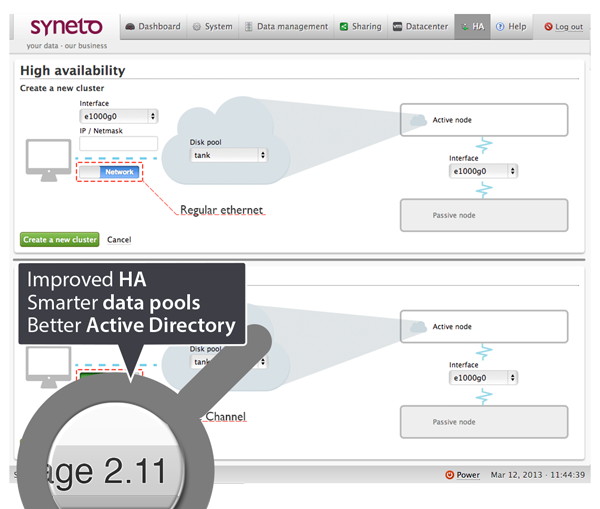
Task: Click the lower computer monitor icon
Action: (49, 367)
